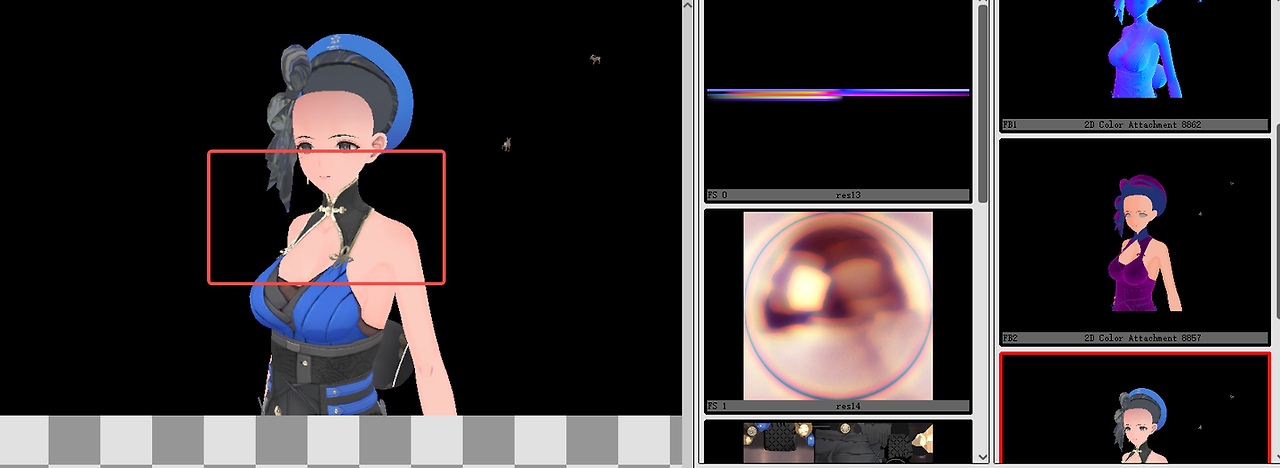Click the scroll-up arrow of texture viewer
This screenshot has height=468, width=1280.
tap(688, 6)
